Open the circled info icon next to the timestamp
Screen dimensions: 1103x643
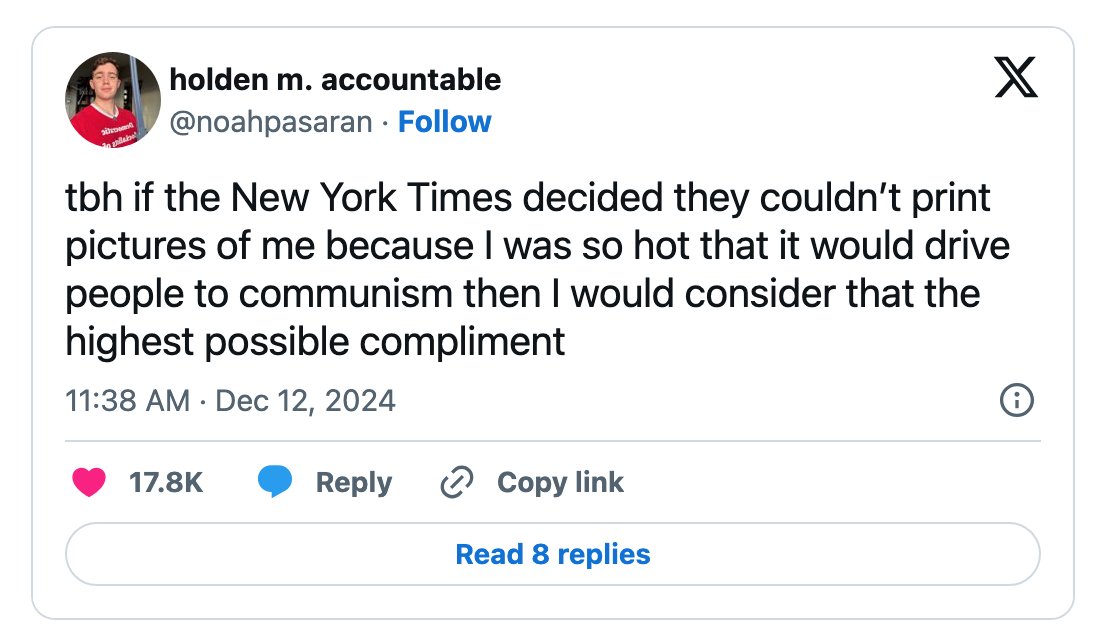click(1016, 400)
